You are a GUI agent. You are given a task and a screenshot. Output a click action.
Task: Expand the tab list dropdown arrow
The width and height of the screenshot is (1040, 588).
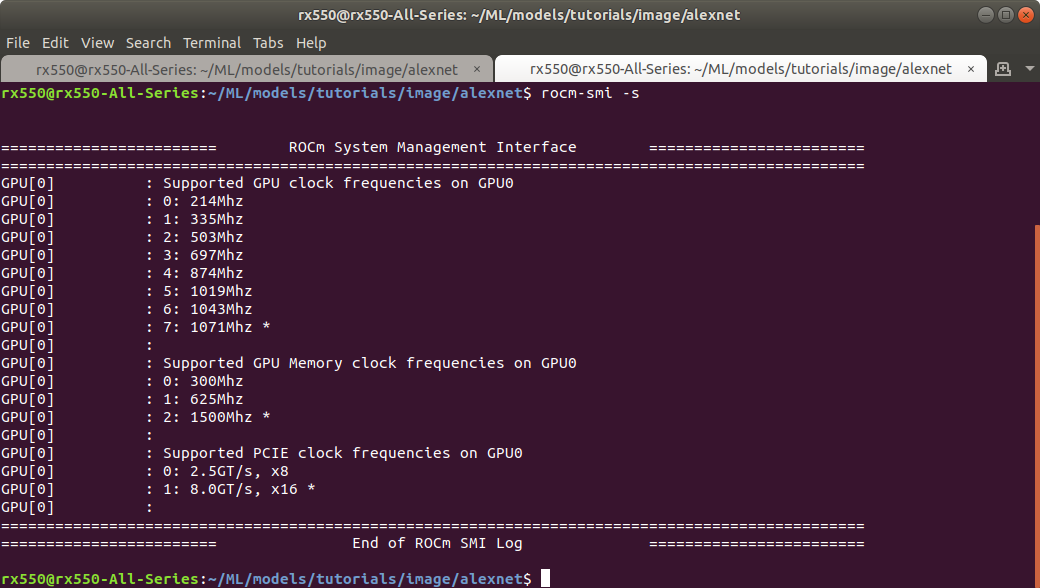click(x=1030, y=69)
